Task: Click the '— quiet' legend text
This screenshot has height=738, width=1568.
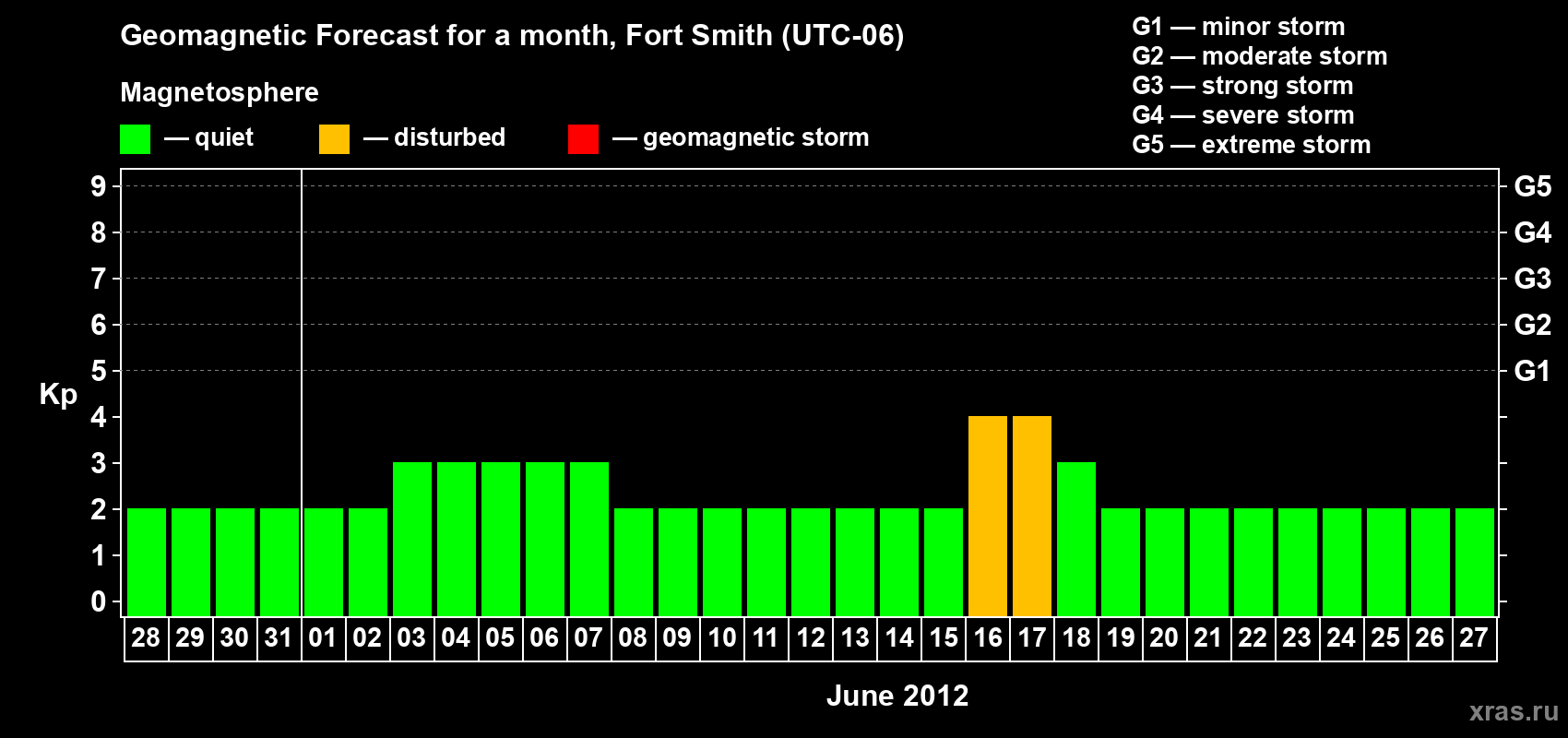Action: coord(208,137)
